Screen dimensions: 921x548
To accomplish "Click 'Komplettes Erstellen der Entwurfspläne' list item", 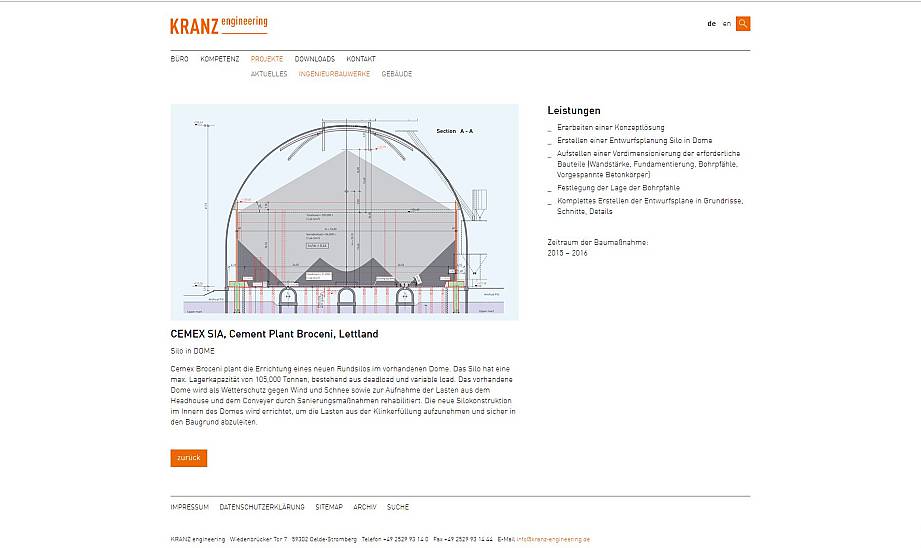I will [x=650, y=206].
